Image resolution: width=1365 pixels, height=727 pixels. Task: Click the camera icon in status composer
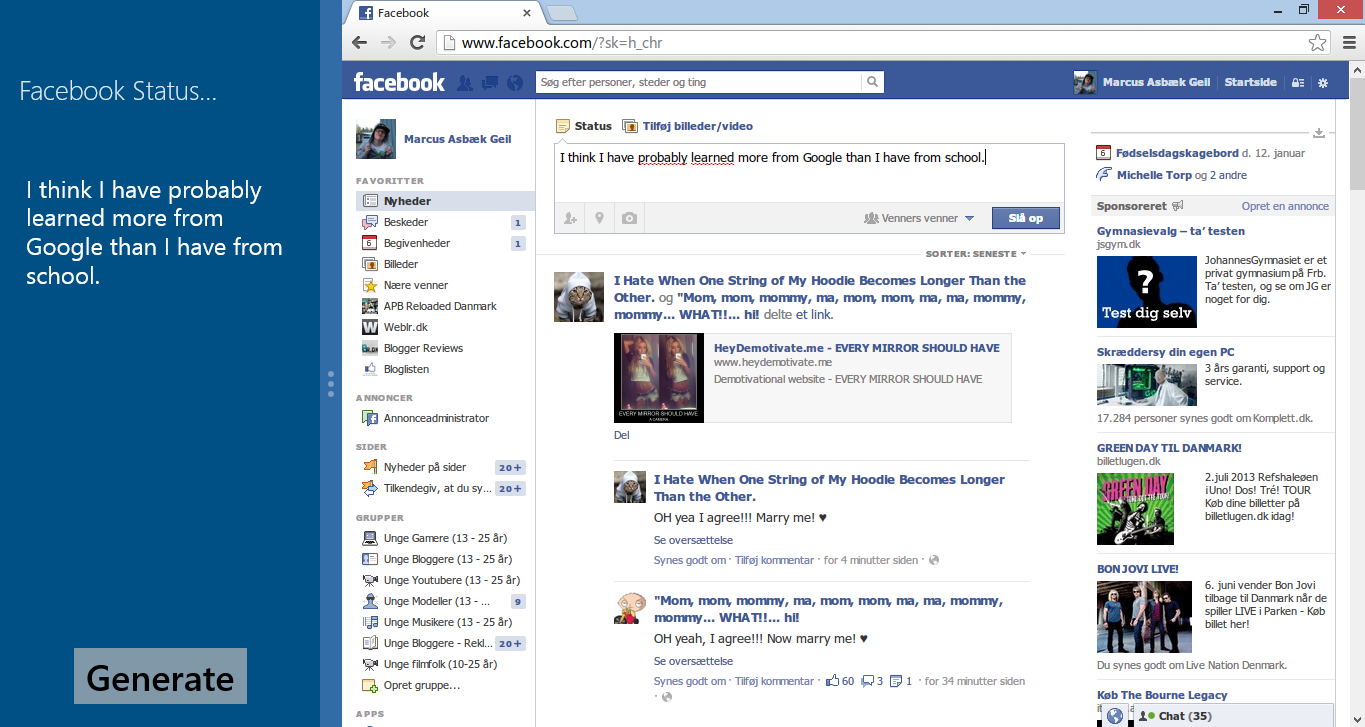tap(629, 218)
